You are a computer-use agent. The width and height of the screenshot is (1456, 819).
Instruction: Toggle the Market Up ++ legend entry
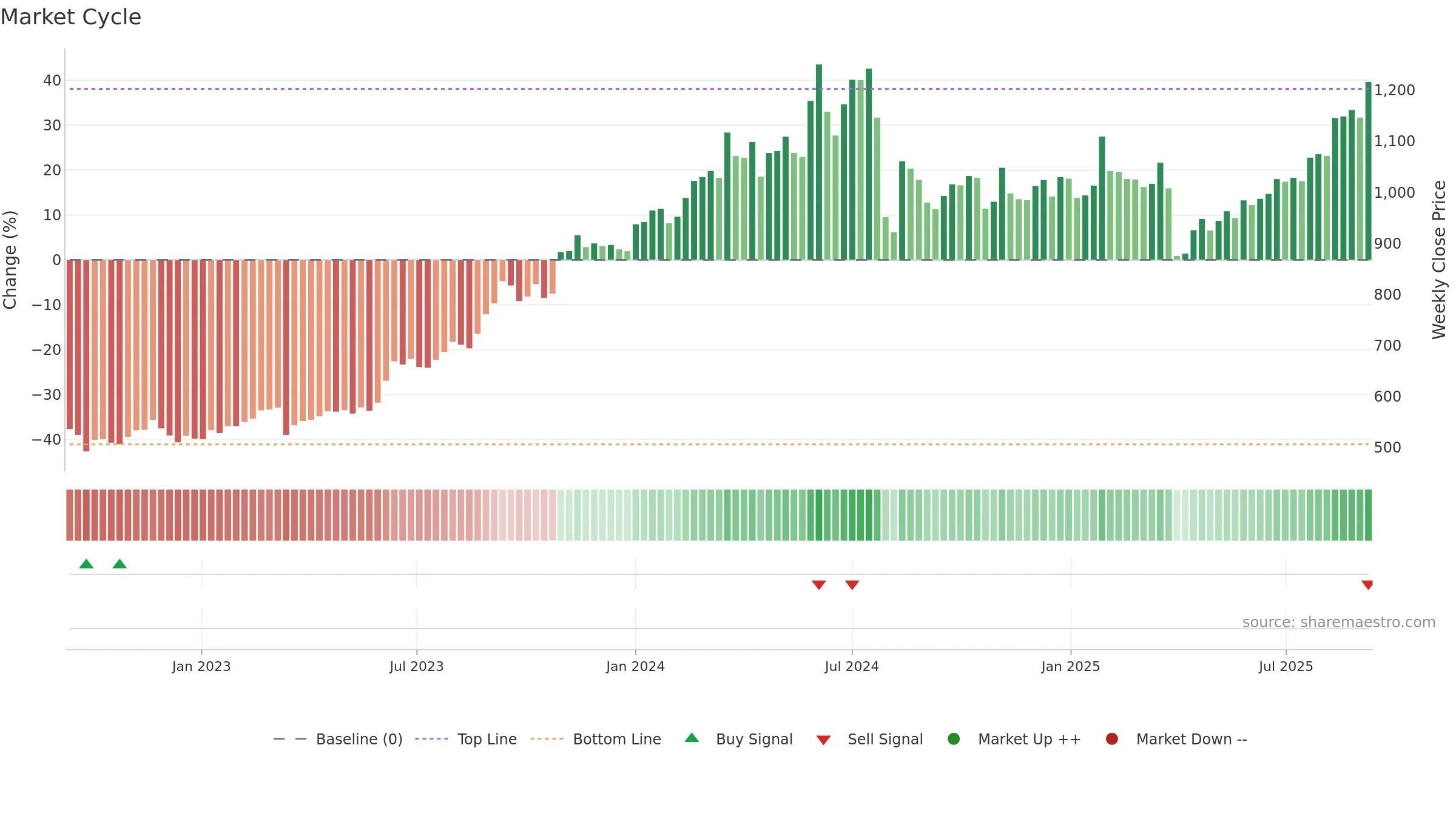click(1014, 739)
